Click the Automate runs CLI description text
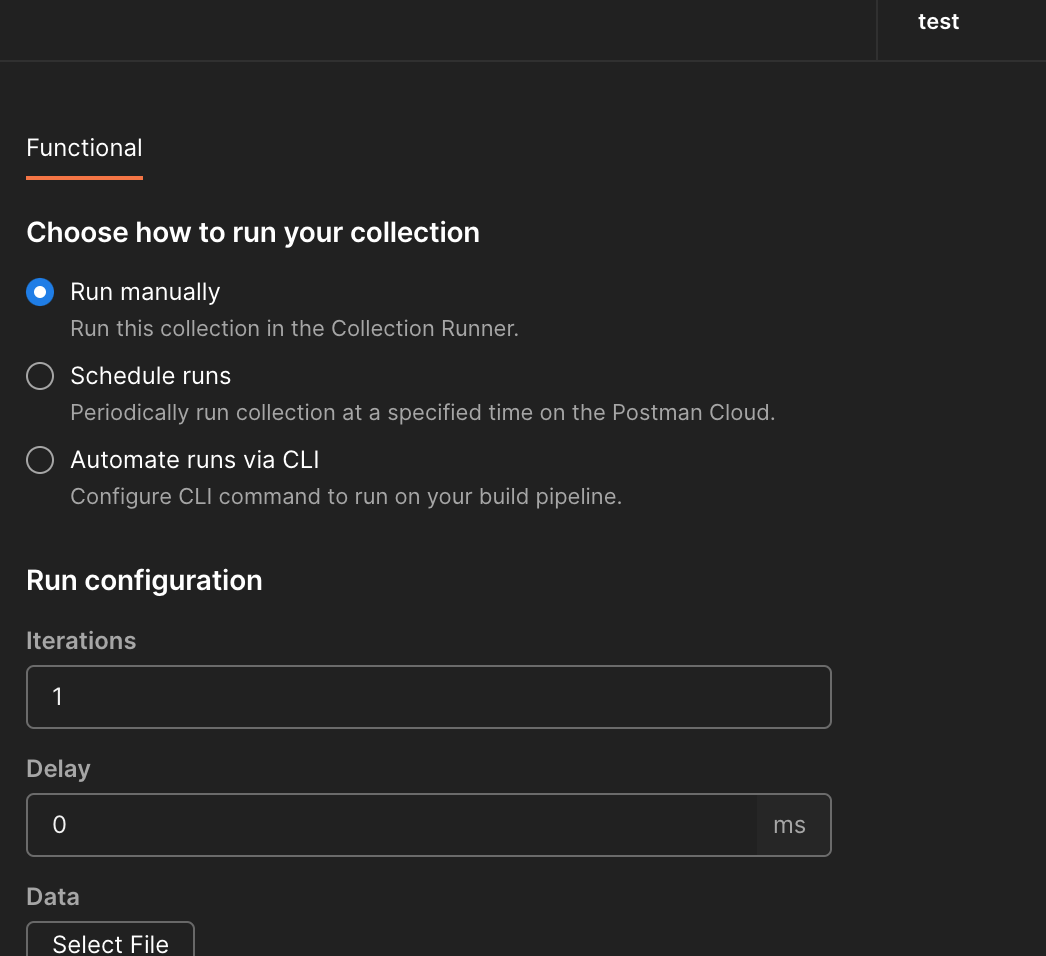 [345, 496]
